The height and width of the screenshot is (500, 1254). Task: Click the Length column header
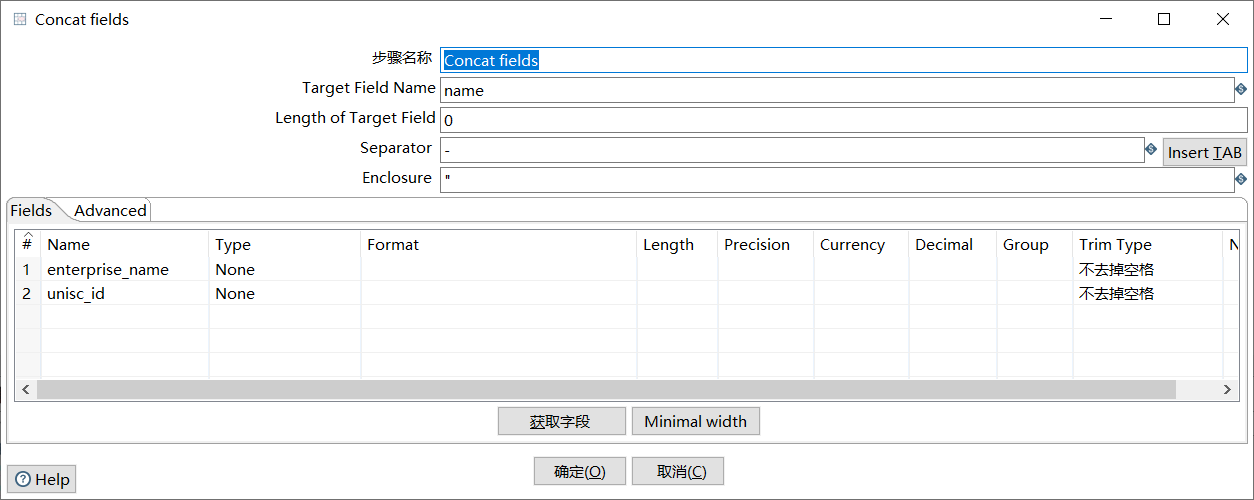tap(678, 244)
